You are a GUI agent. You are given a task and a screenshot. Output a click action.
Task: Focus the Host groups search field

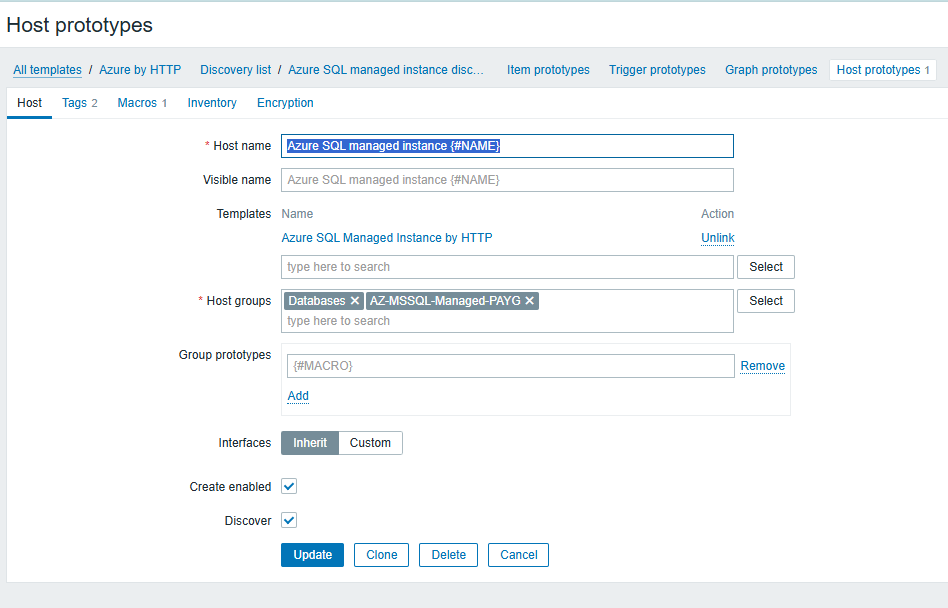(507, 321)
